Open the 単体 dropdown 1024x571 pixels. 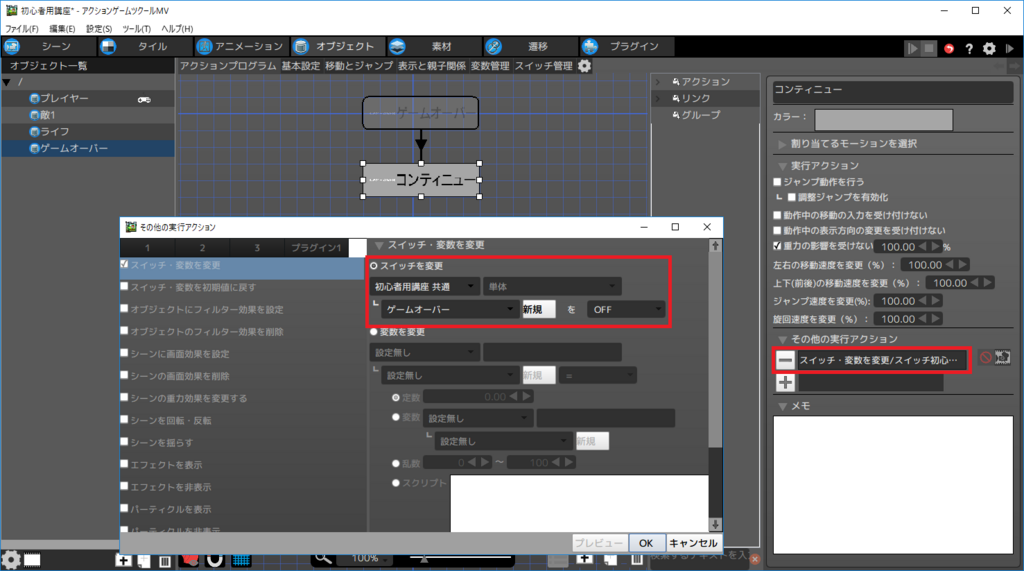tap(552, 287)
